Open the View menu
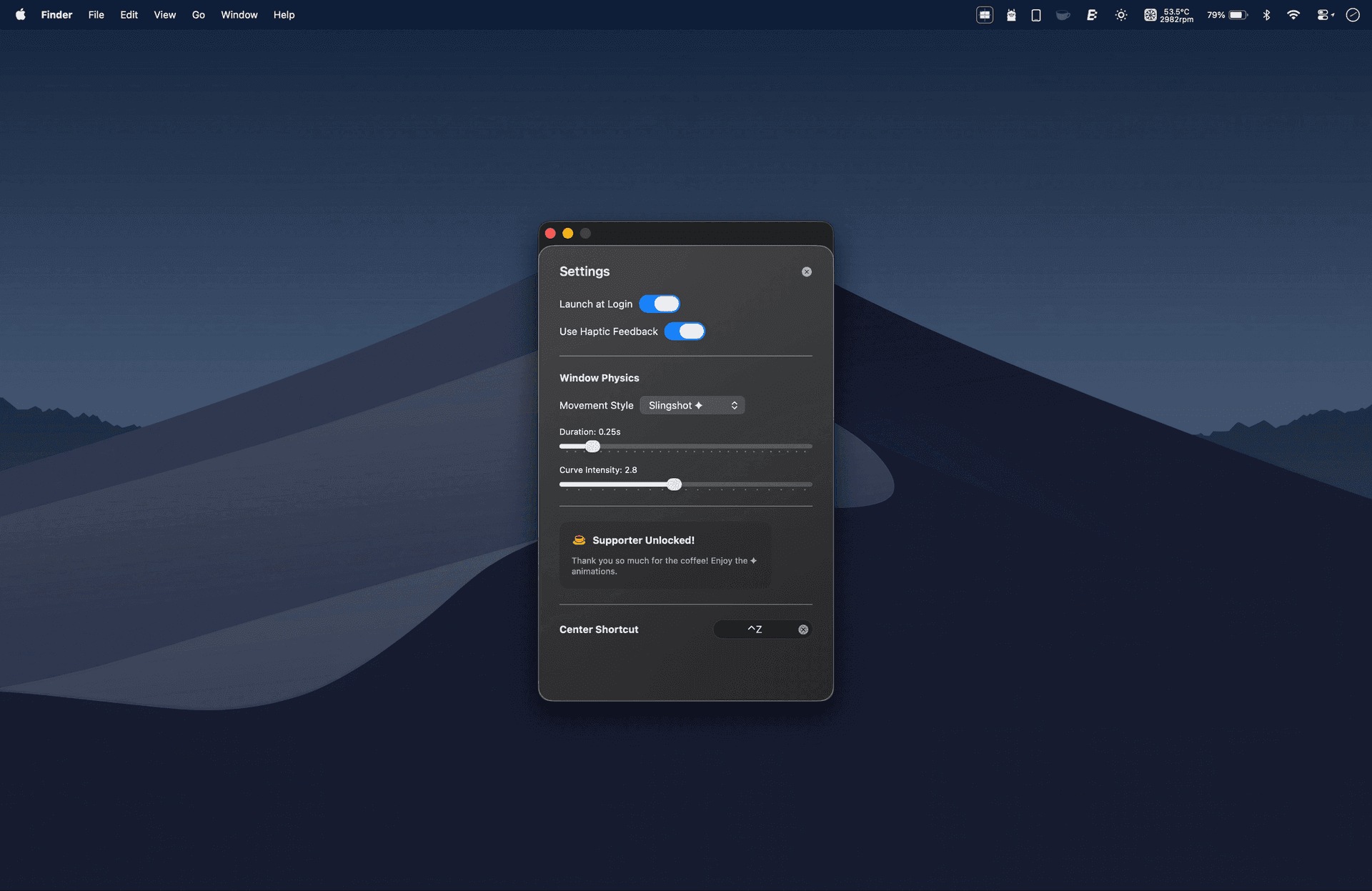The height and width of the screenshot is (891, 1372). [x=164, y=14]
